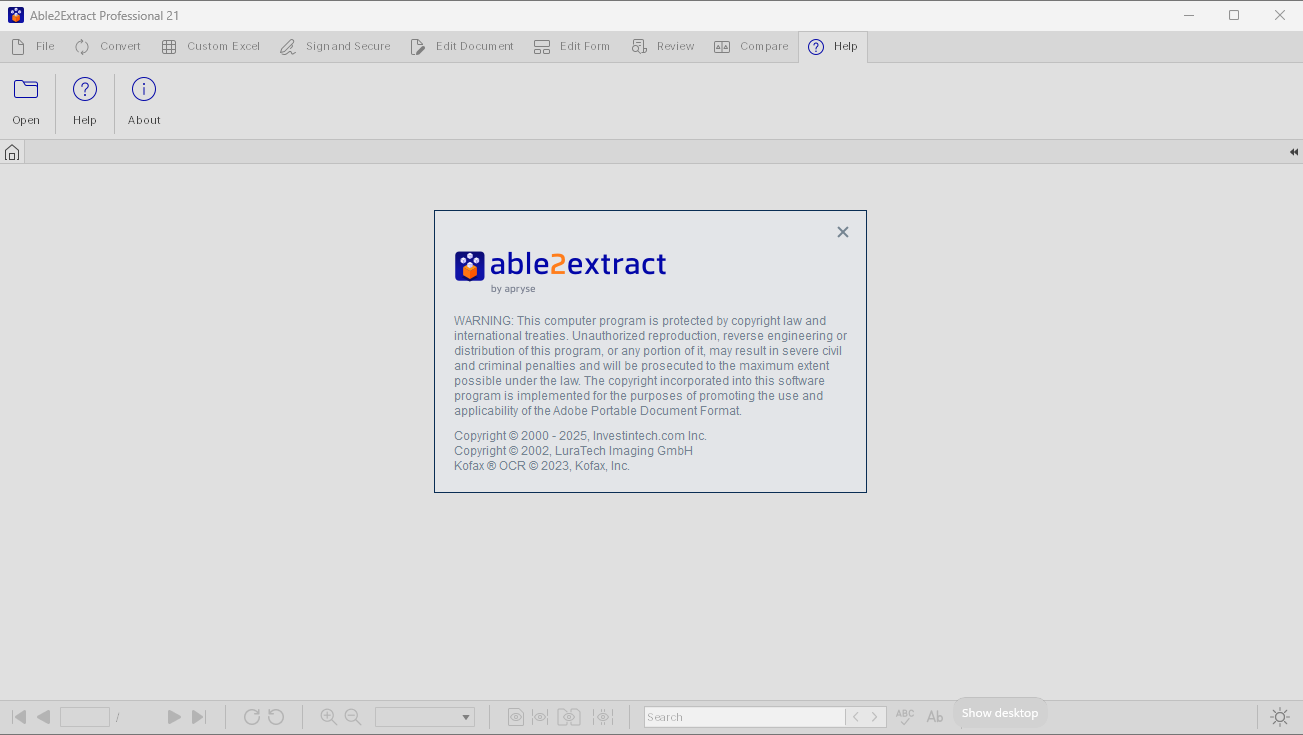Switch to the Edit Document tab

tap(462, 46)
